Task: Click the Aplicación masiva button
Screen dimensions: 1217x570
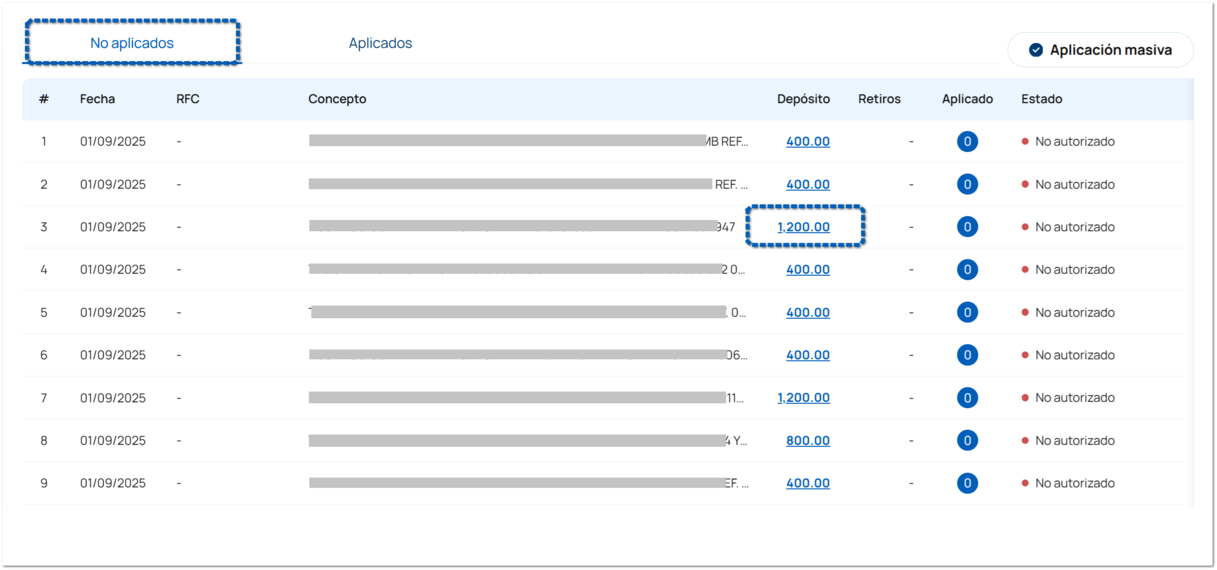Action: pyautogui.click(x=1100, y=50)
